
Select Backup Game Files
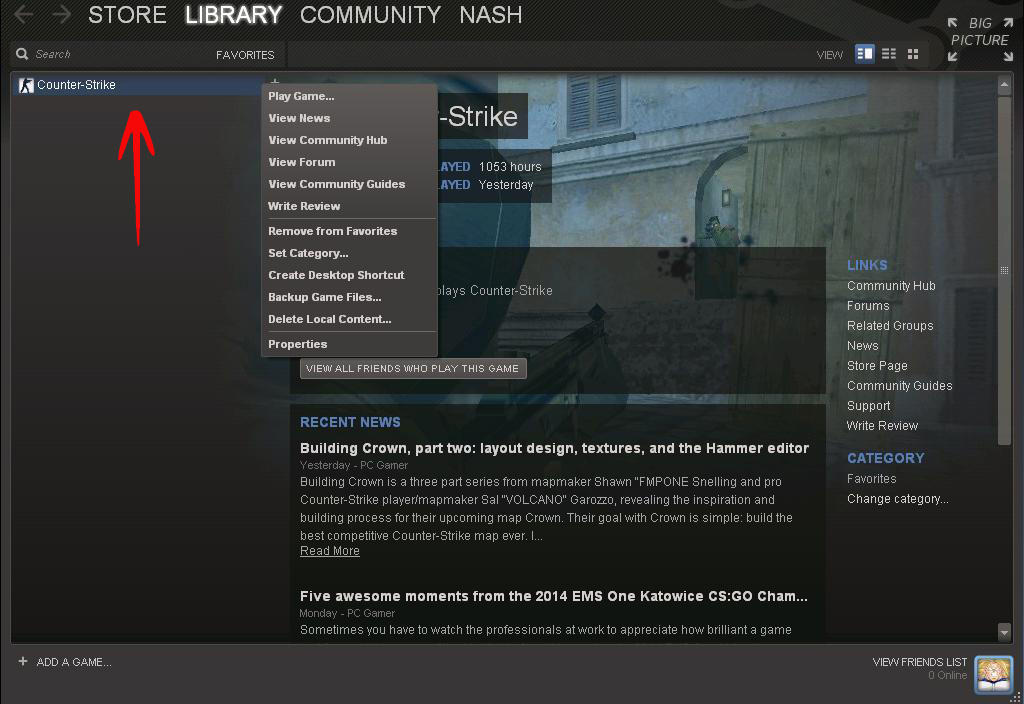pos(325,297)
